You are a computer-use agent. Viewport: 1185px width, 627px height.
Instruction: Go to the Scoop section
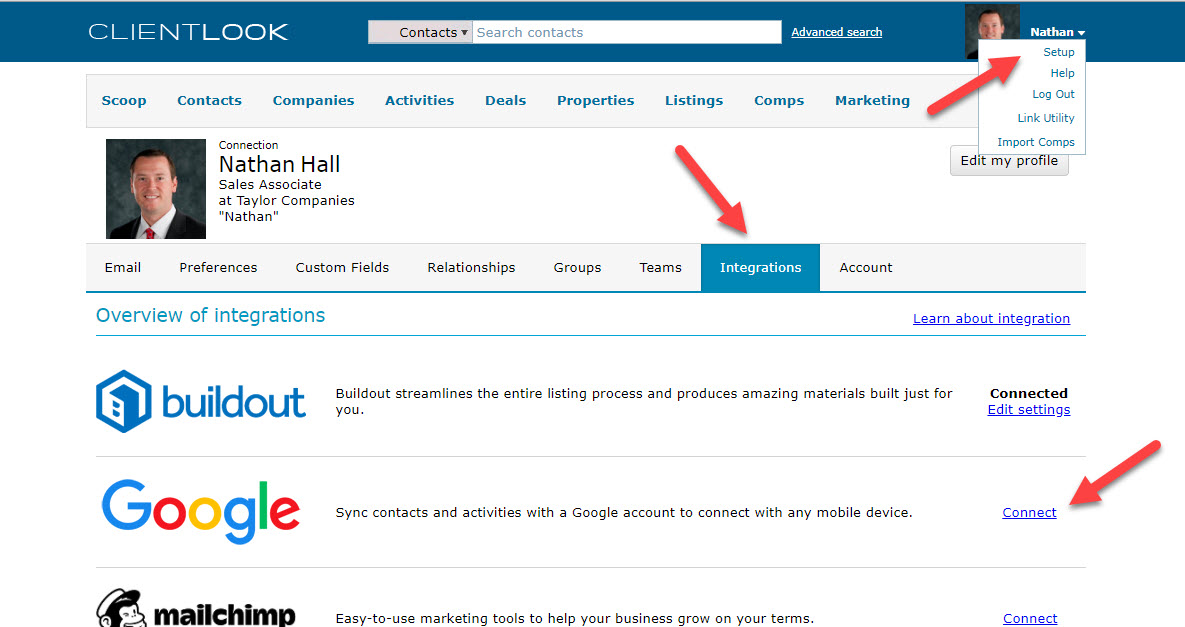[x=124, y=100]
